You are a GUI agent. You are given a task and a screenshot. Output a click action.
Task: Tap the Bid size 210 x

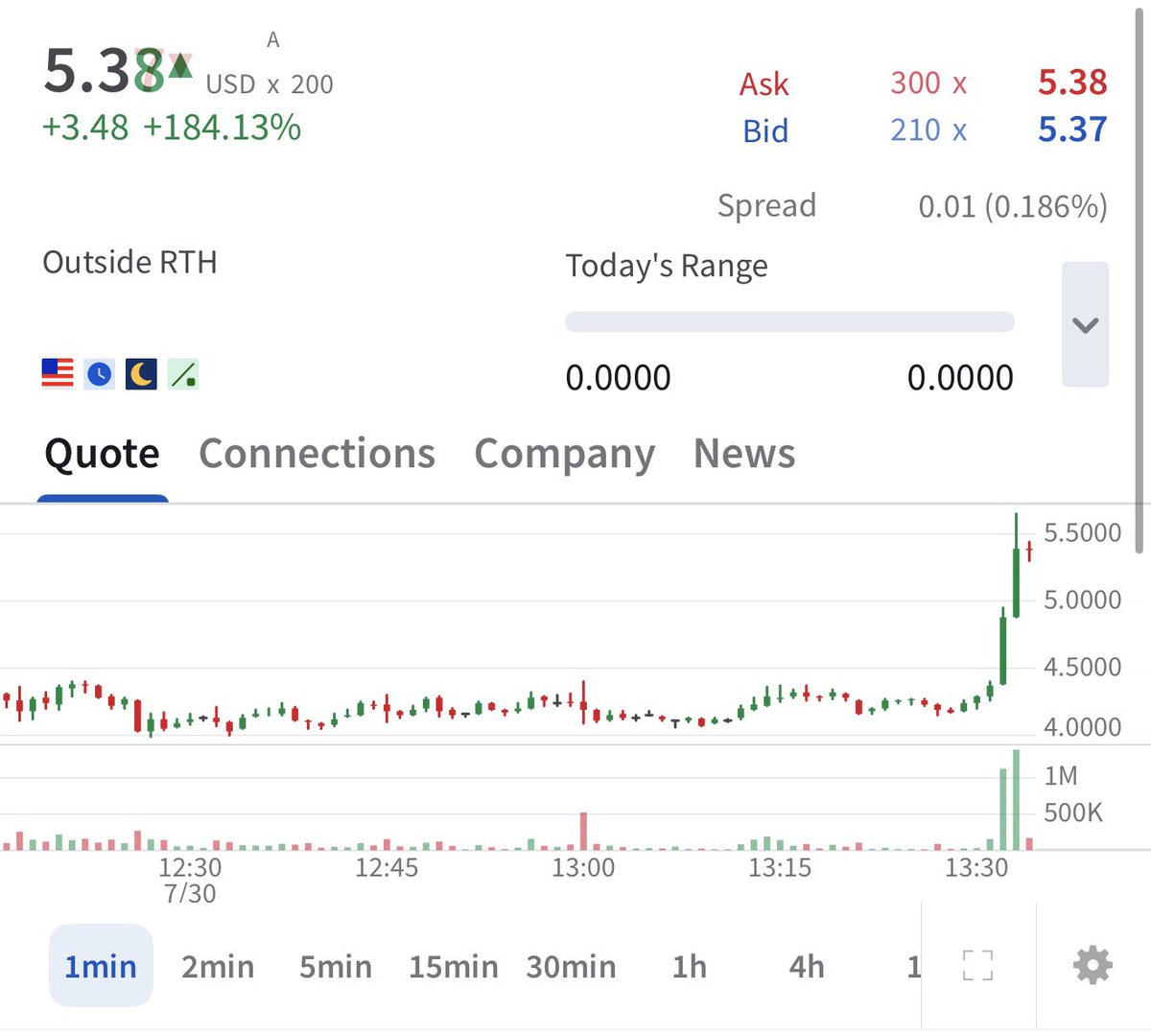928,129
